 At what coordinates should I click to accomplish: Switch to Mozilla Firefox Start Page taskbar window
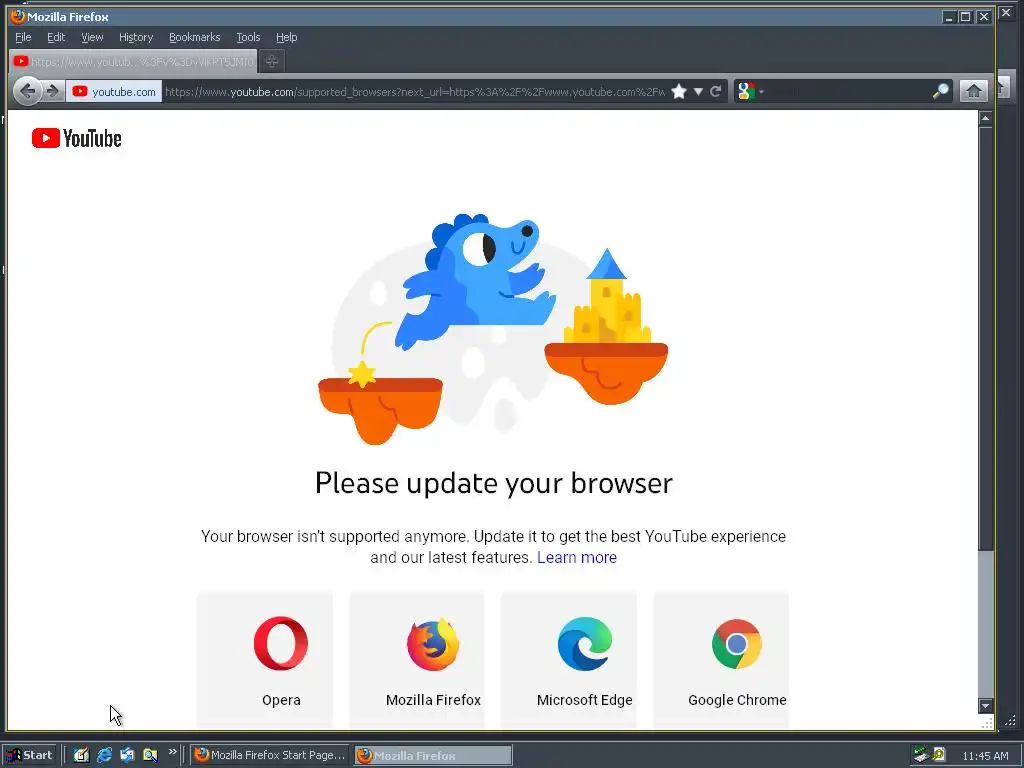tap(270, 755)
